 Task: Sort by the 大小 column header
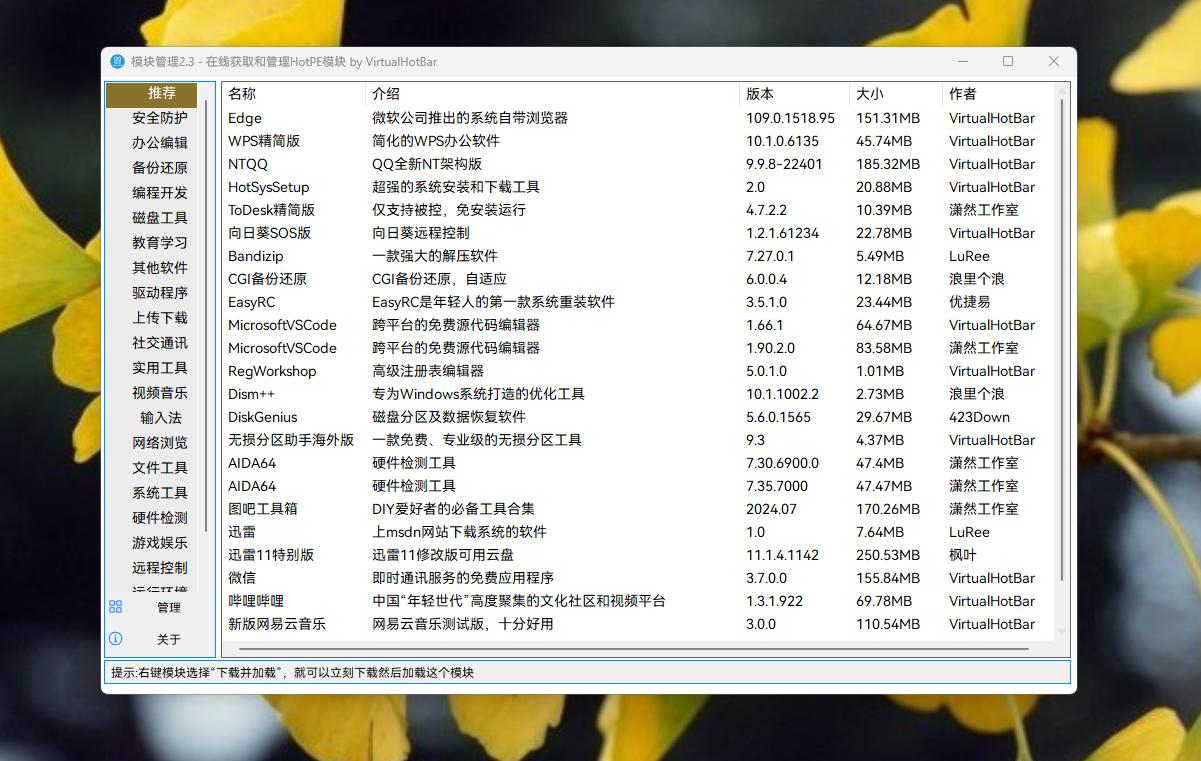(896, 94)
